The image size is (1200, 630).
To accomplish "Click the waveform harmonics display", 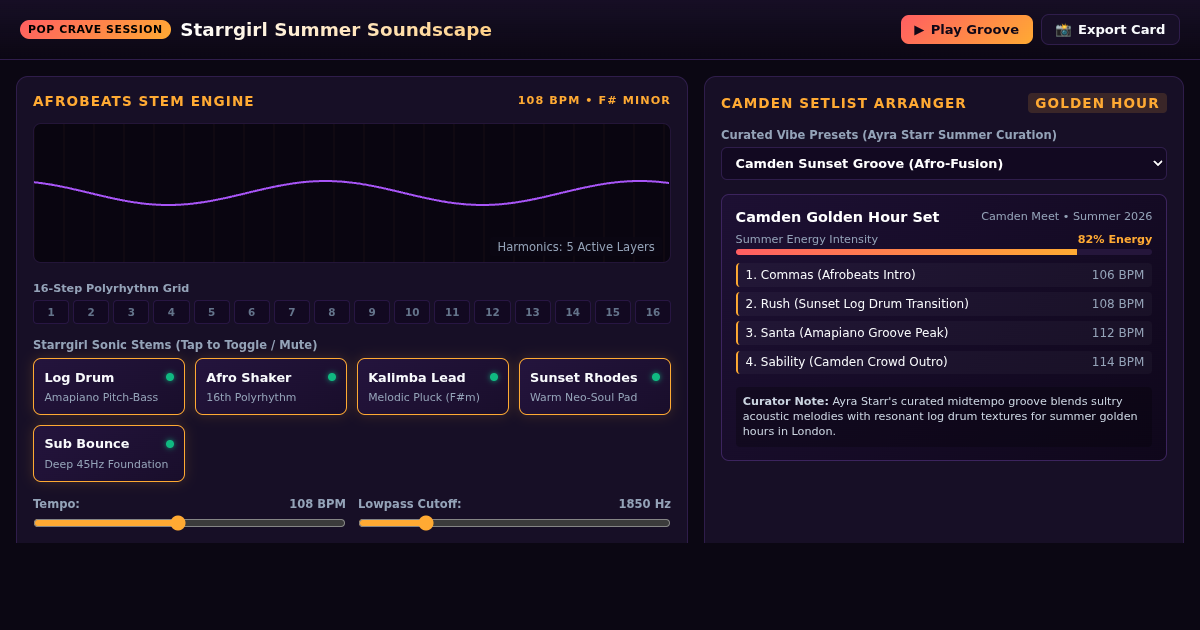I will click(x=352, y=193).
